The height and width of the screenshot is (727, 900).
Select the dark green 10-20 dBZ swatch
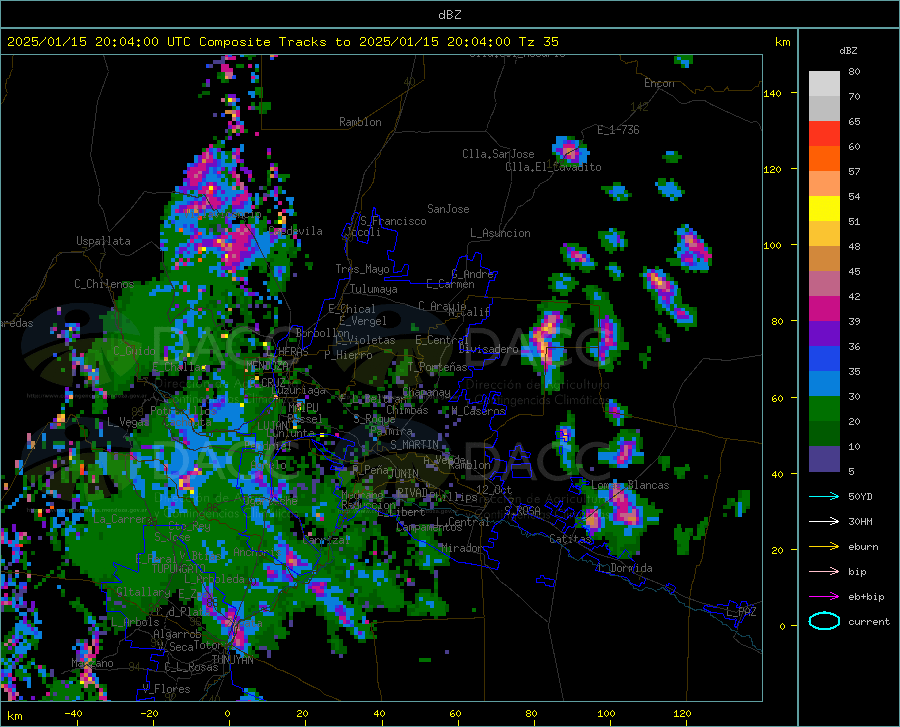pos(824,434)
